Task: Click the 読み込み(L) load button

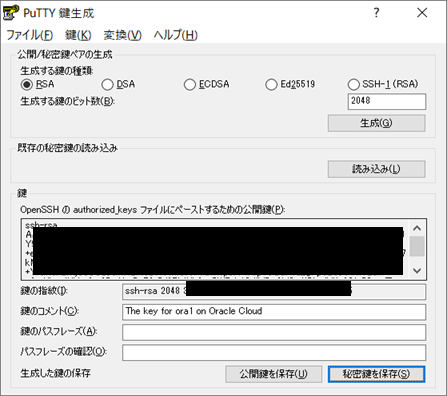Action: coord(376,169)
